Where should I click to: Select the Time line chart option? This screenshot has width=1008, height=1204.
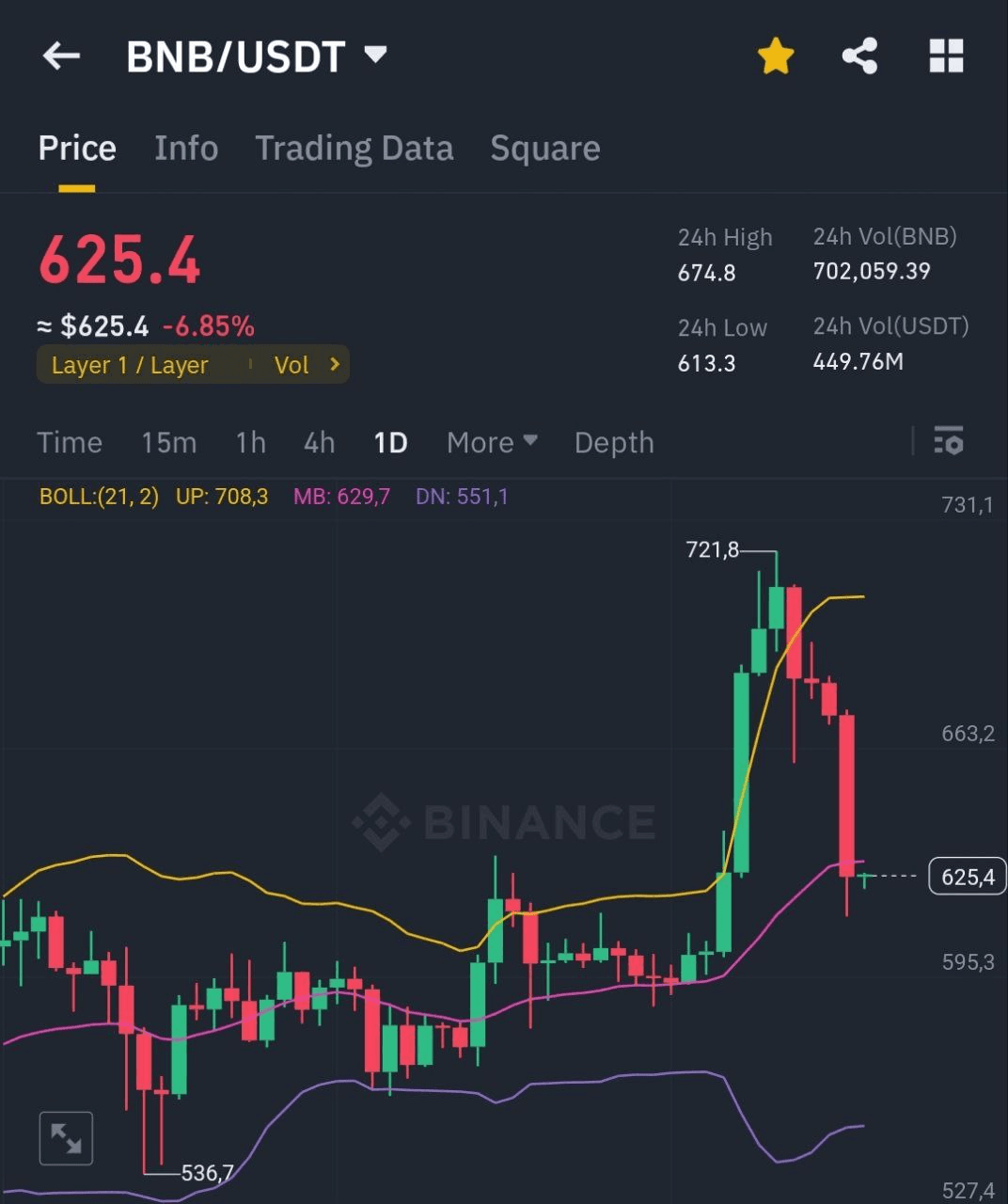70,442
